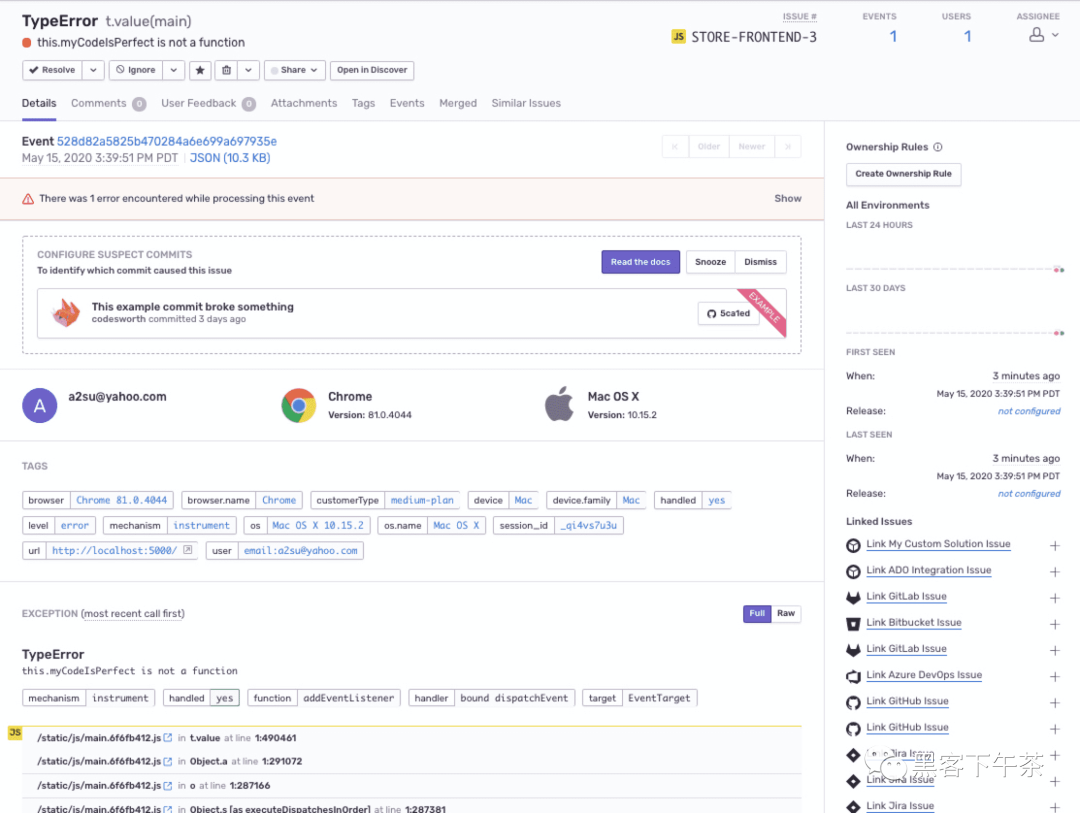Screen dimensions: 1080x813
Task: Click the Ownership Rules info icon
Action: [x=937, y=147]
